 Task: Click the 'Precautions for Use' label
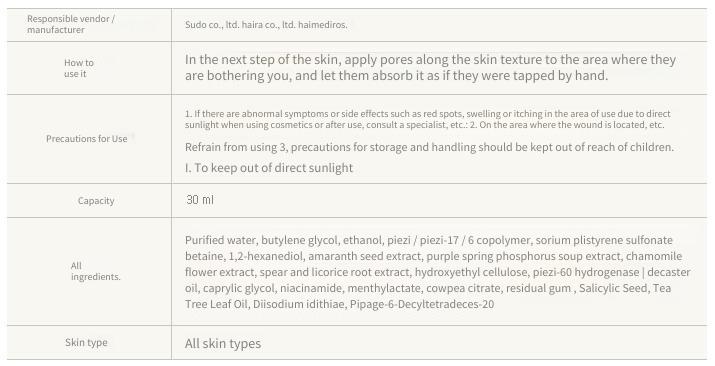tap(87, 139)
